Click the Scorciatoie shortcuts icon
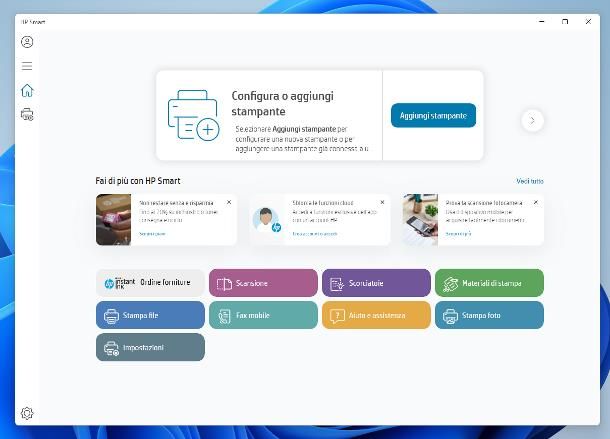Screen dimensions: 610x439 tap(337, 284)
